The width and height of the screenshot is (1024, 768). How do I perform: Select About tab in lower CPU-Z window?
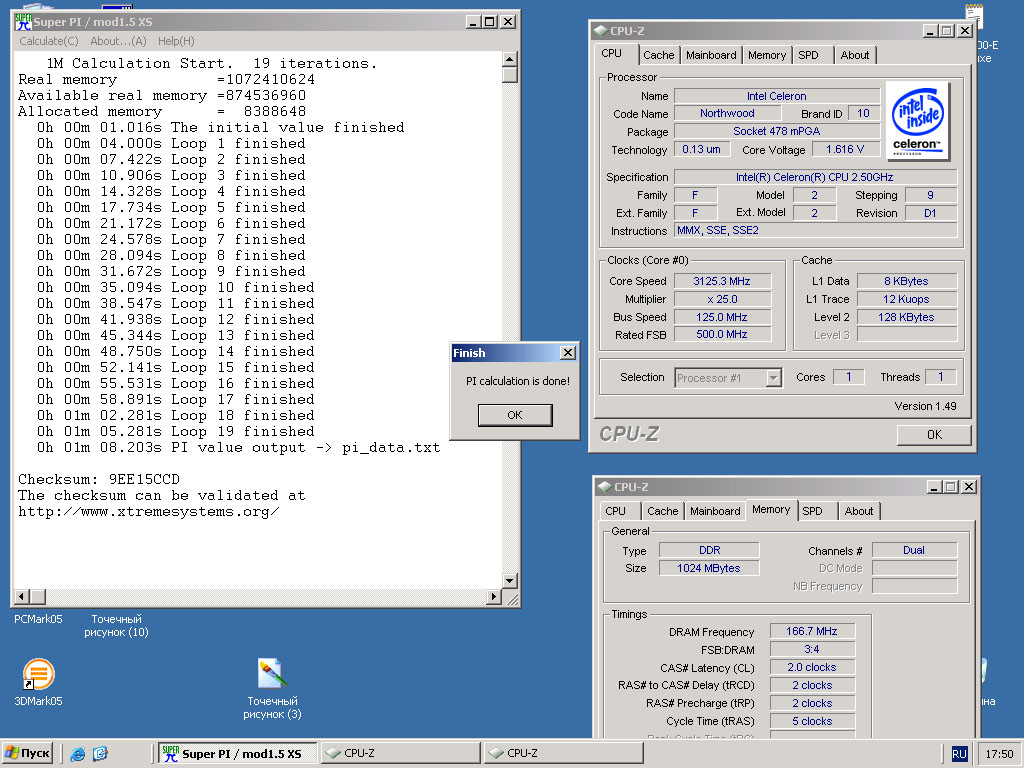(859, 511)
